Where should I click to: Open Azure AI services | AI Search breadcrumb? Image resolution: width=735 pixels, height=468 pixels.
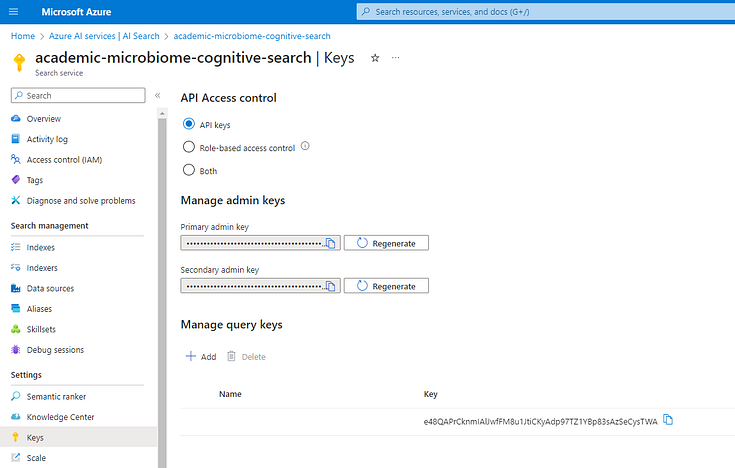pos(104,36)
